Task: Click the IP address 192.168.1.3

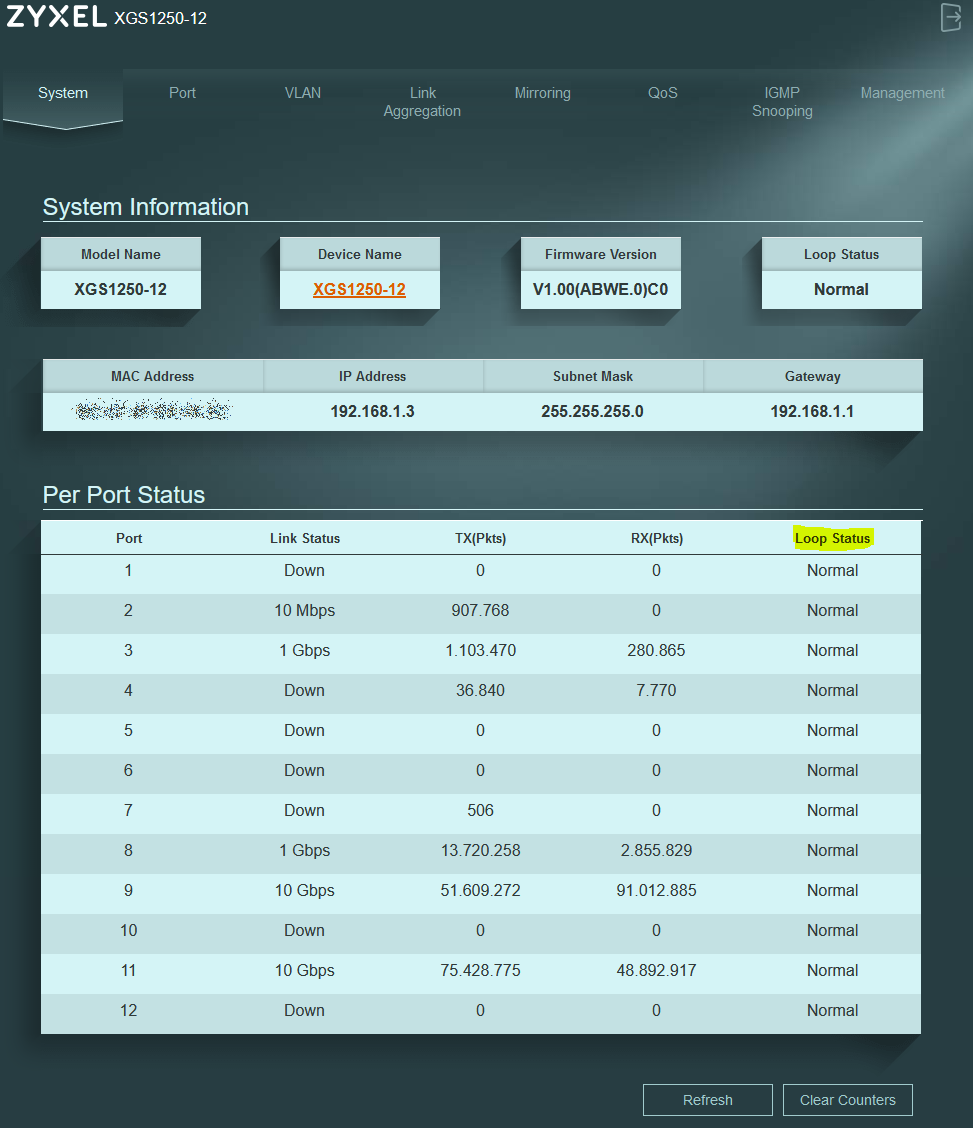Action: tap(373, 411)
